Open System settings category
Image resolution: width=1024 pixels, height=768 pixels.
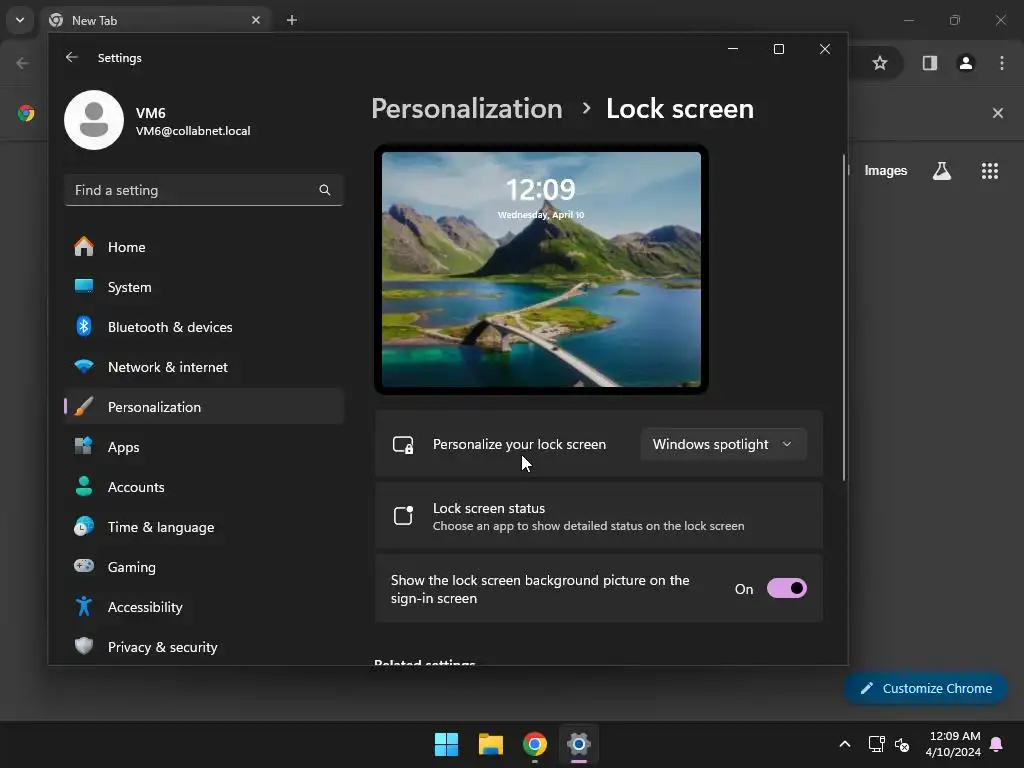coord(204,287)
